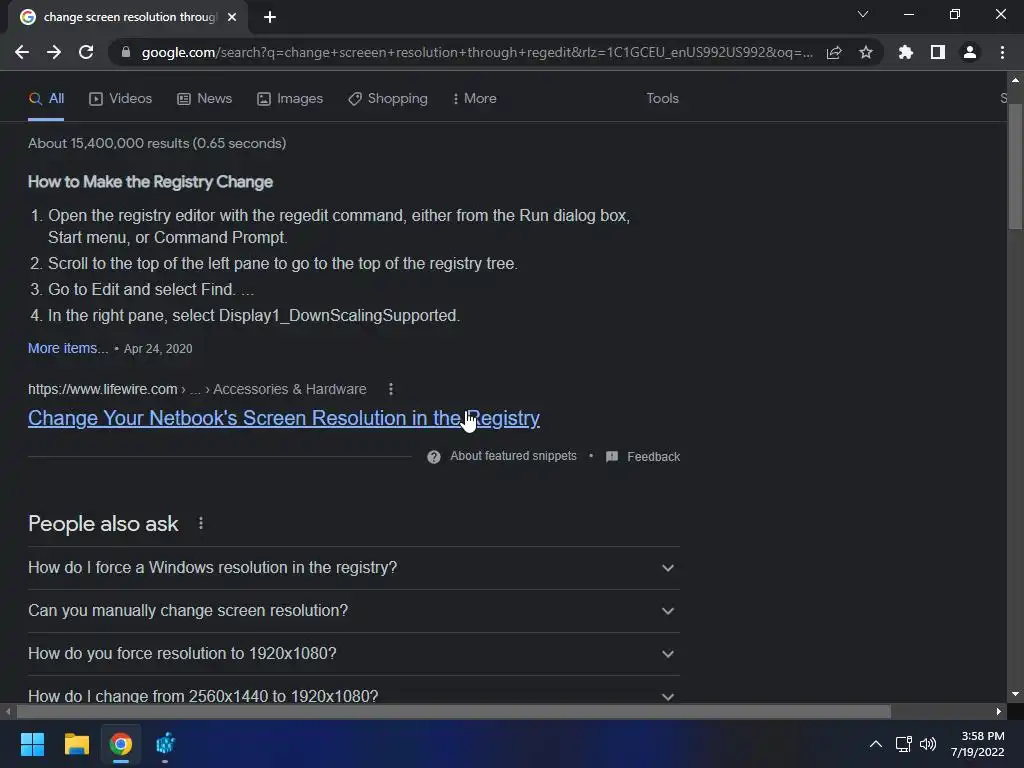This screenshot has height=768, width=1024.
Task: Click the horizontal scrollbar left arrow
Action: tap(7, 711)
